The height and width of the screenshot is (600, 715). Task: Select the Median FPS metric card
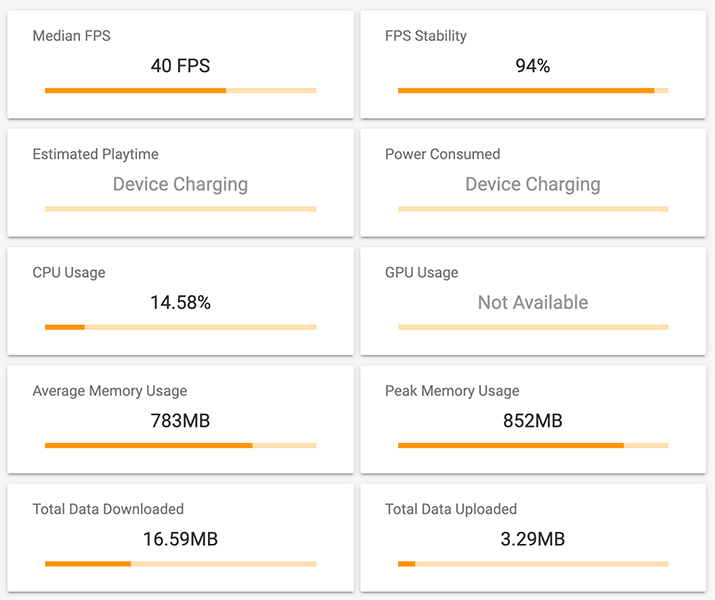[181, 65]
